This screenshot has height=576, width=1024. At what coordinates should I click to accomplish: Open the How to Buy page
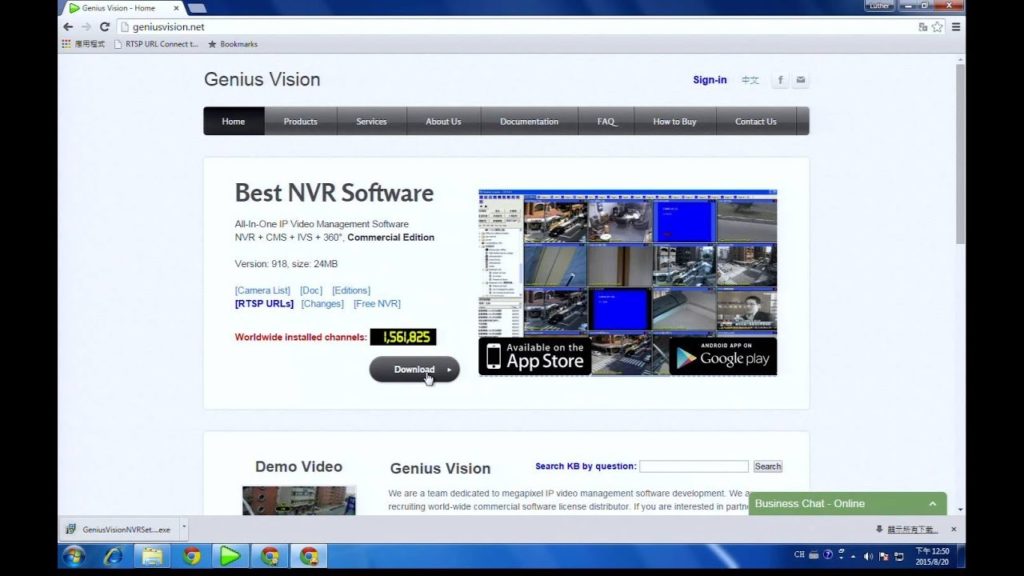click(x=674, y=122)
